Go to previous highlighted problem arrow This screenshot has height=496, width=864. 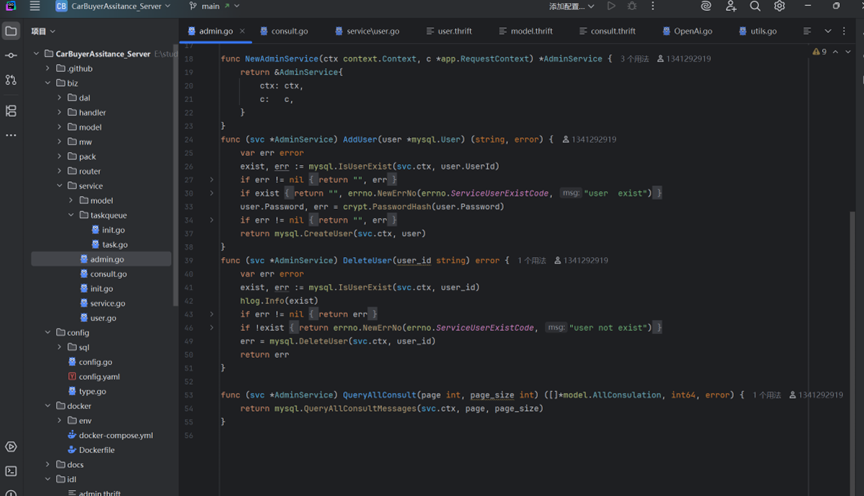[835, 52]
